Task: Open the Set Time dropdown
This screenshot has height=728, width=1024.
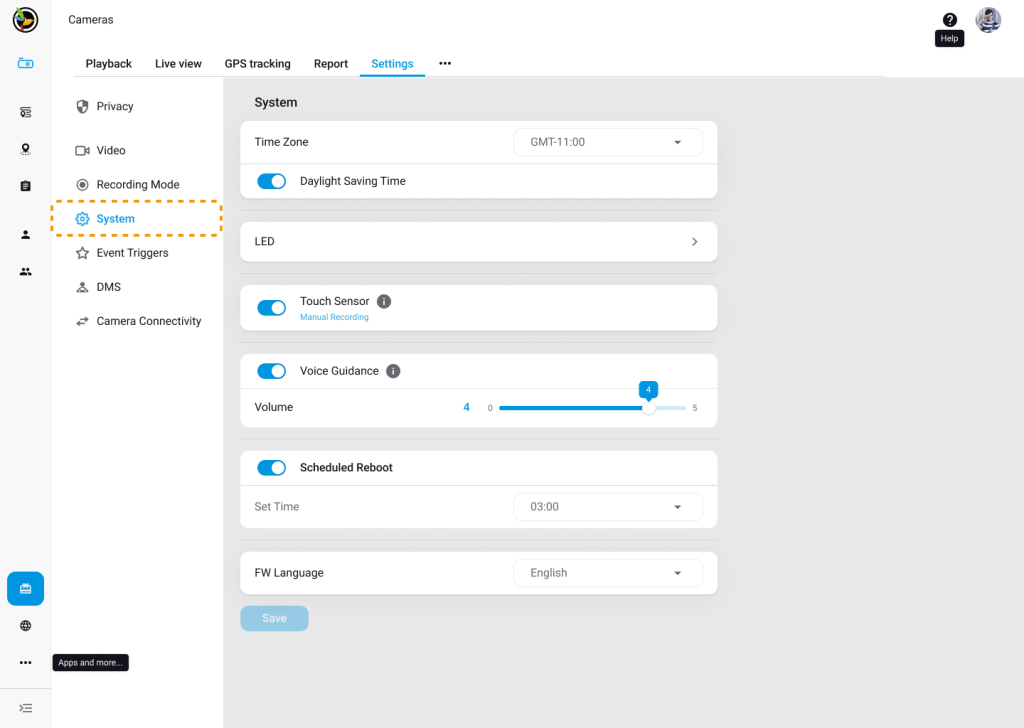Action: click(607, 507)
